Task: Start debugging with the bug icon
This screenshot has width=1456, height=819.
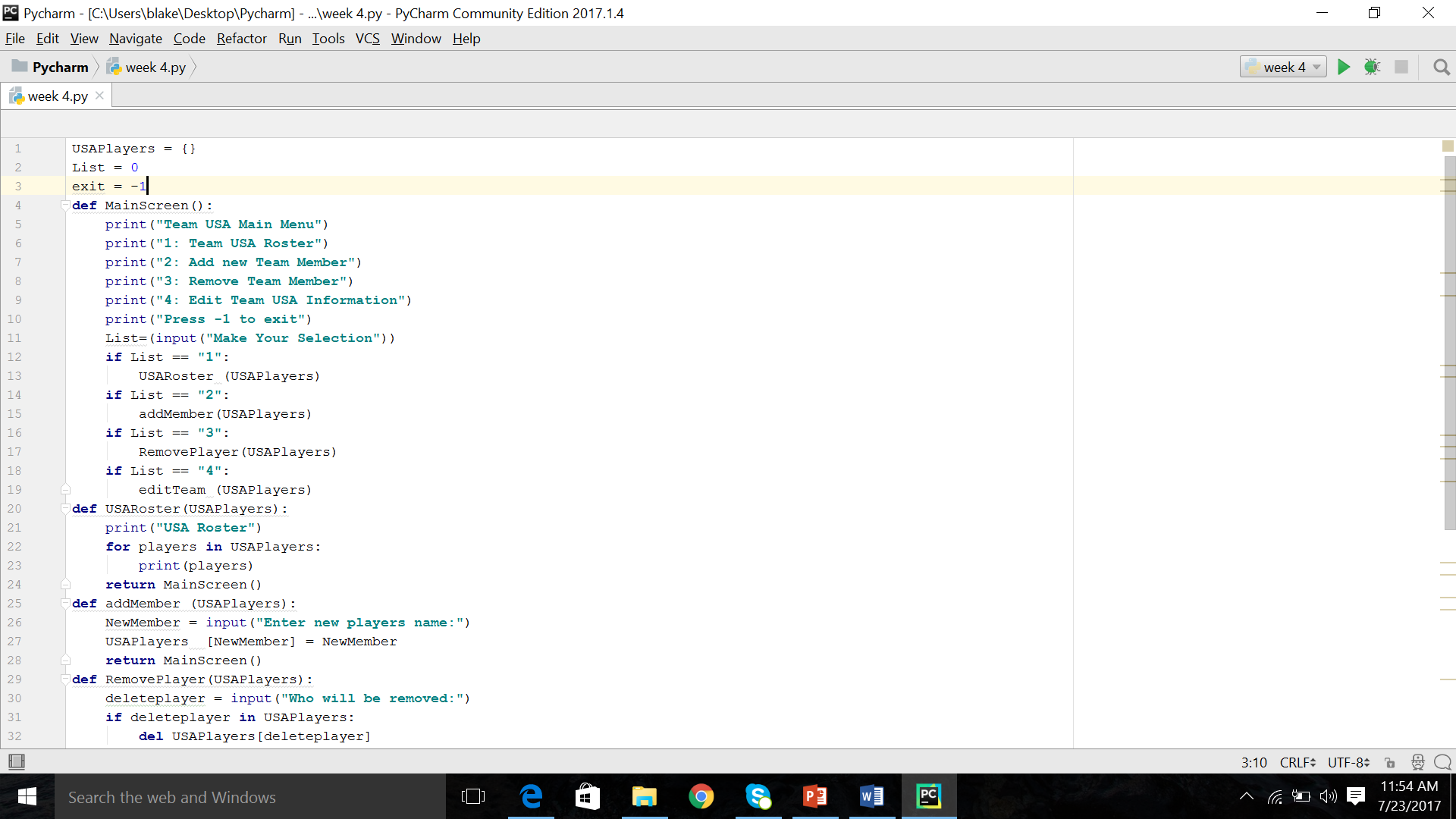Action: point(1372,67)
